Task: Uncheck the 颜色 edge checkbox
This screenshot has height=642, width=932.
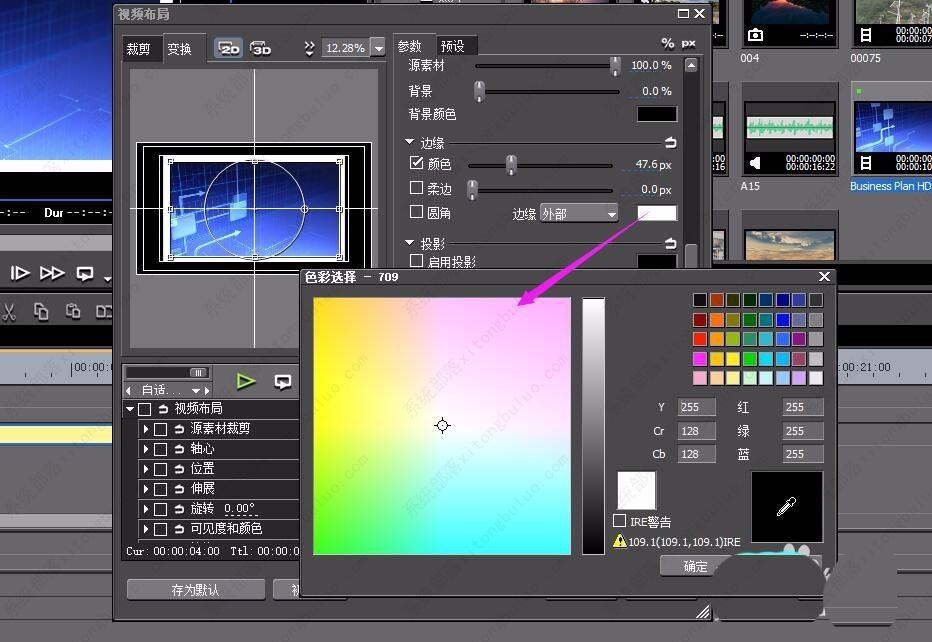Action: coord(417,162)
